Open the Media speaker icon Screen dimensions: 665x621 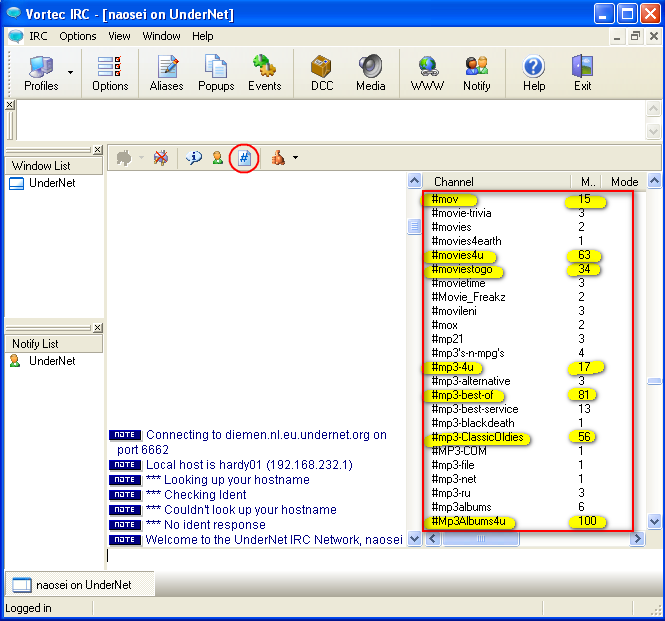click(x=371, y=73)
